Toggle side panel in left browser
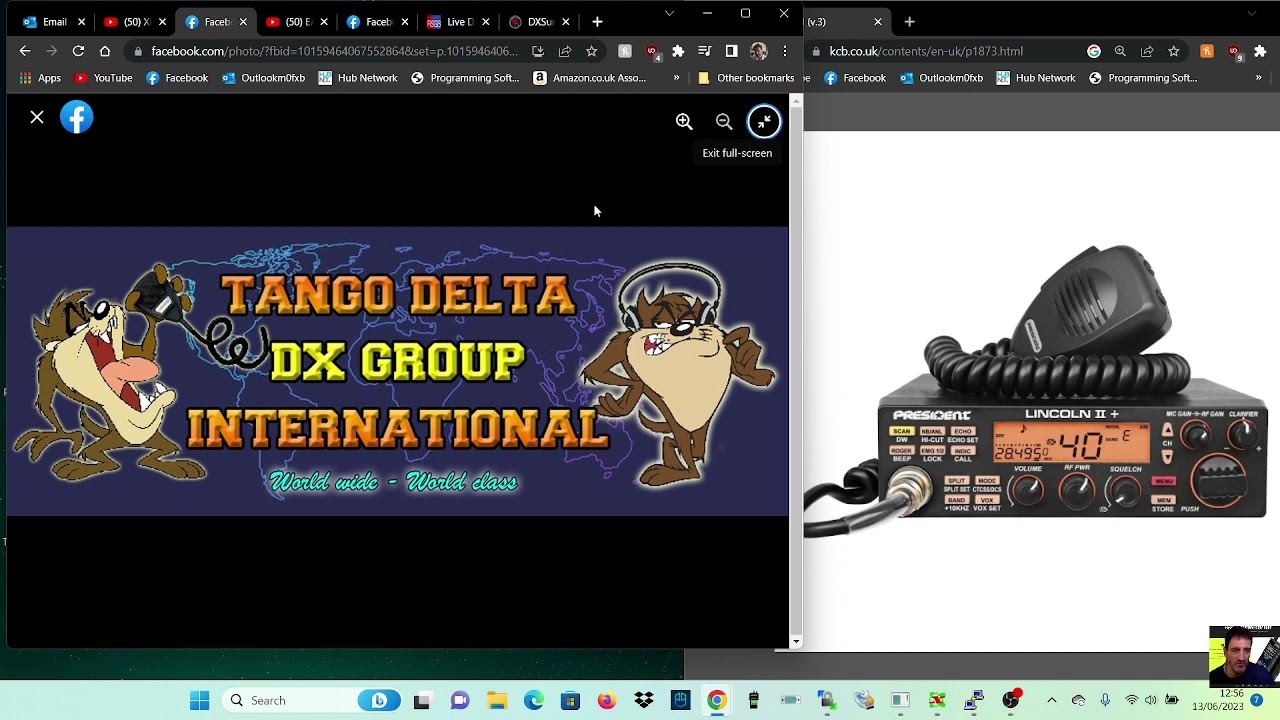This screenshot has width=1280, height=720. (x=731, y=51)
